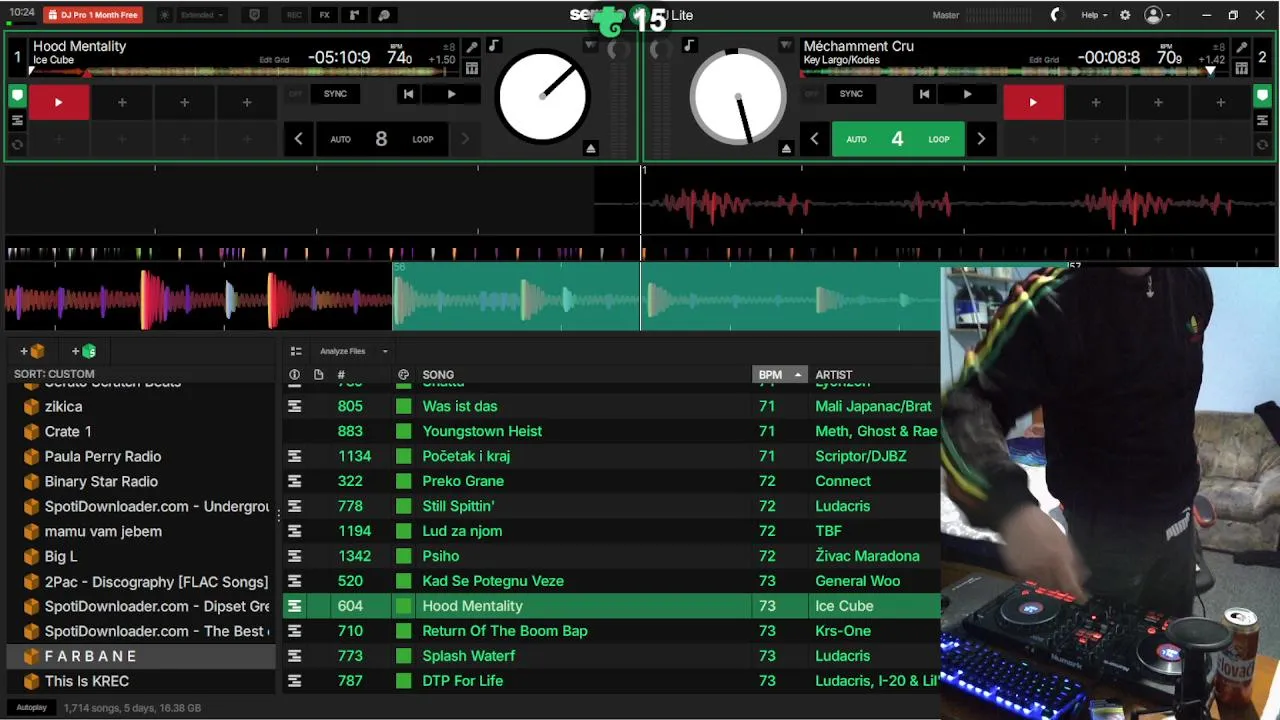The image size is (1280, 720).
Task: Toggle Autoplay in the status bar
Action: 31,707
